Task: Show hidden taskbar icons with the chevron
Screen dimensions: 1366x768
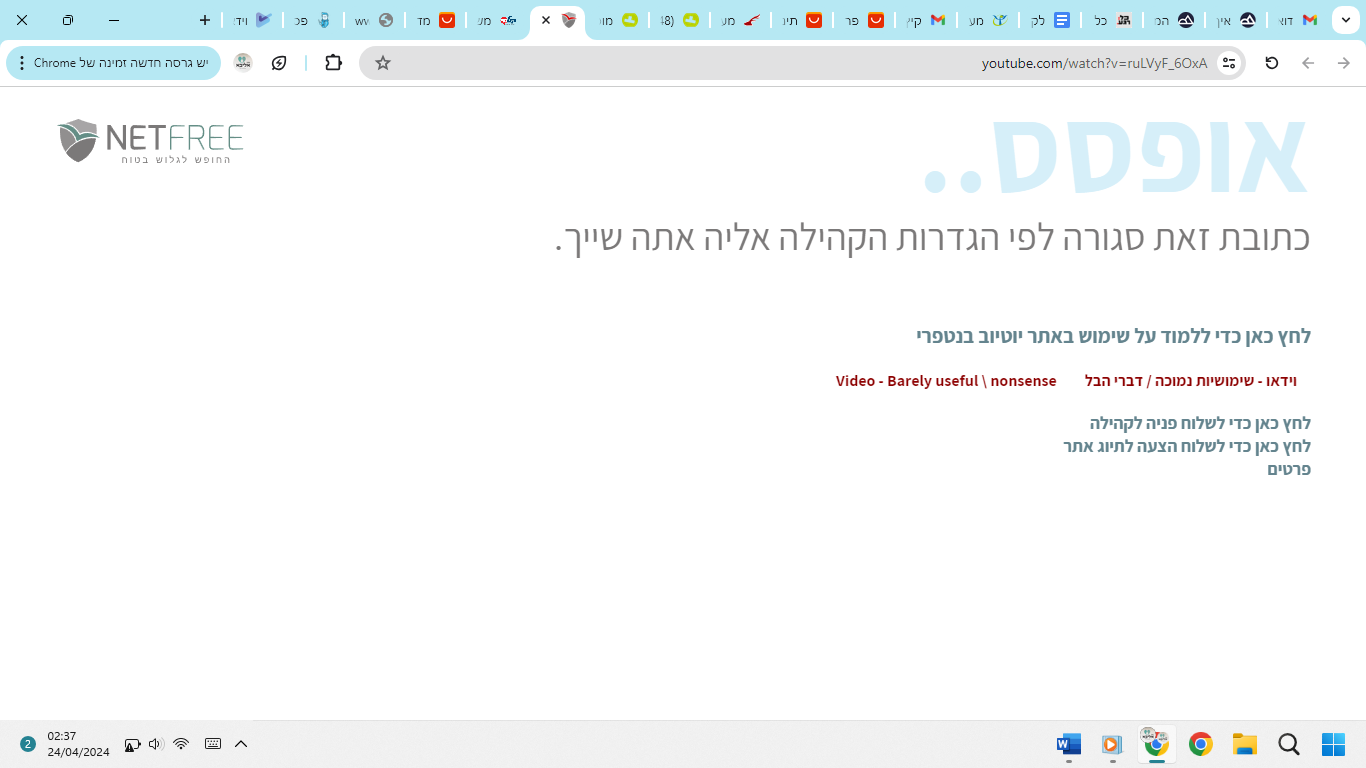Action: pyautogui.click(x=240, y=744)
